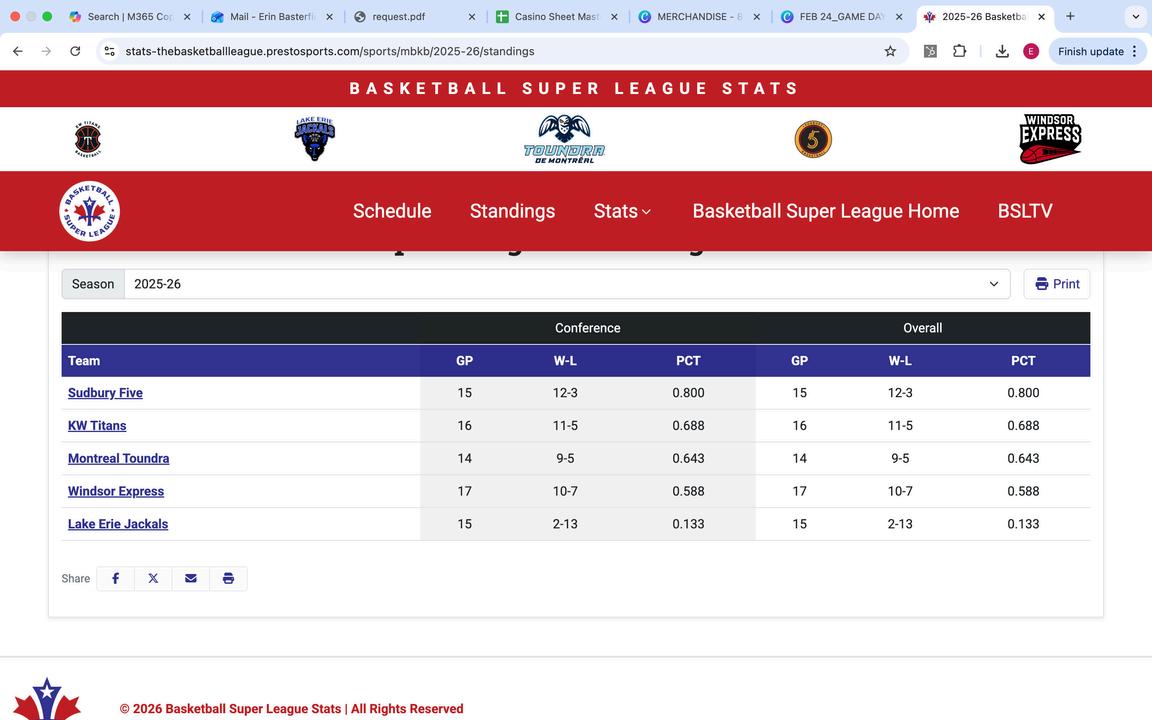Open the Season 2025-26 dropdown
This screenshot has height=720, width=1152.
click(x=567, y=284)
